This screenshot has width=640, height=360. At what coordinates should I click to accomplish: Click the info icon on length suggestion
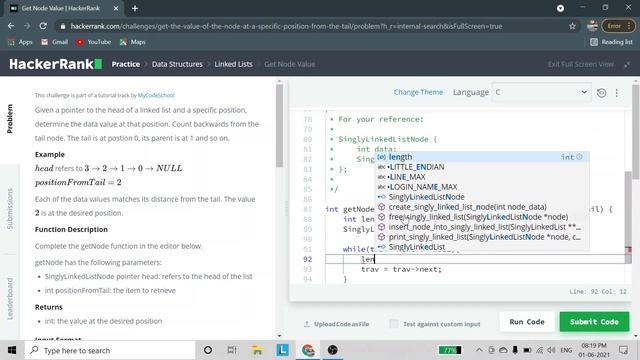[x=580, y=157]
